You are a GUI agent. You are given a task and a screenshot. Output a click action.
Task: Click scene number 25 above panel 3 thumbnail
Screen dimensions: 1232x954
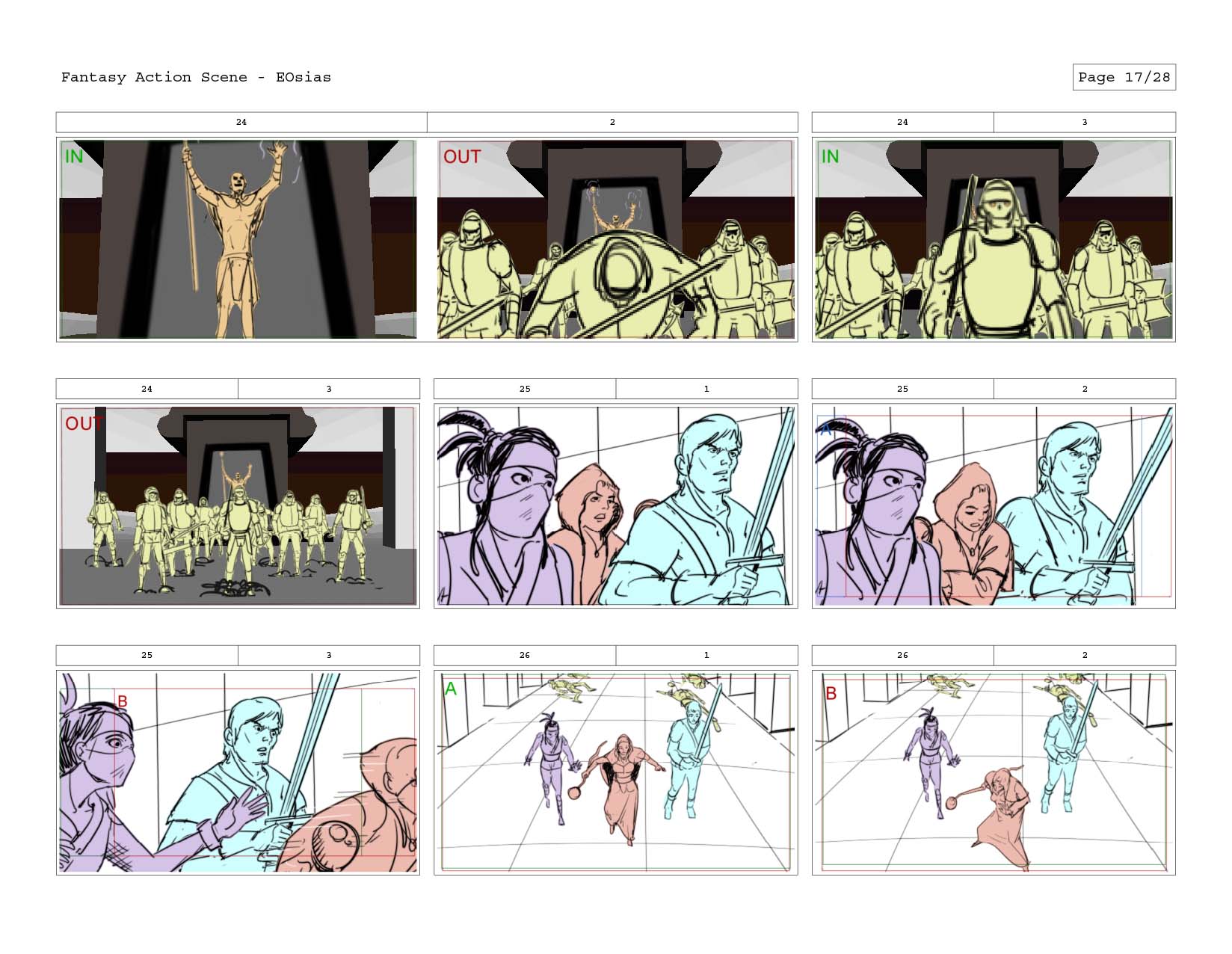tap(147, 656)
